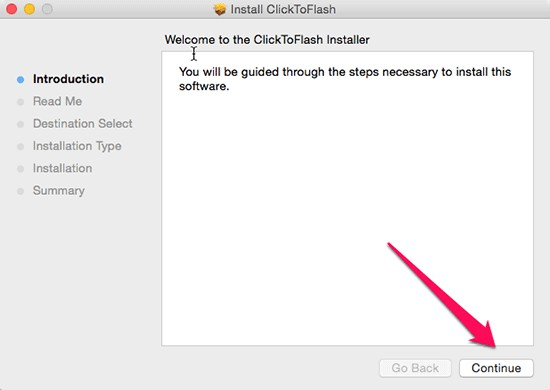Select the Installation Type step
The width and height of the screenshot is (550, 390).
pos(77,146)
